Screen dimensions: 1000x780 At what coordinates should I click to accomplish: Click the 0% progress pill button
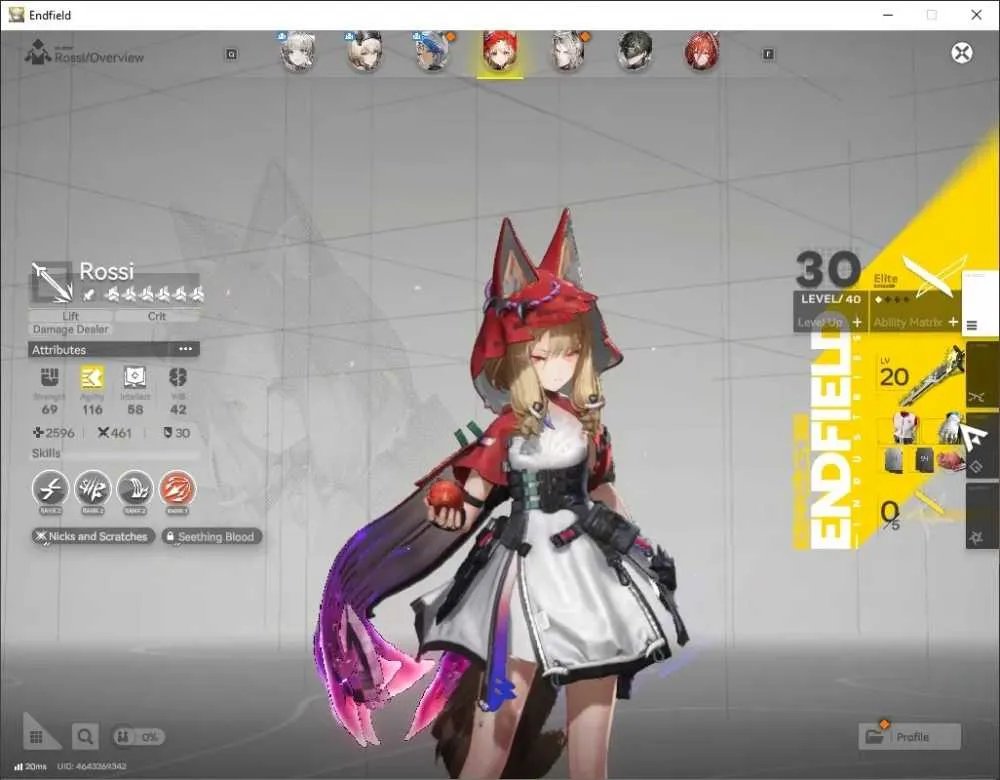[138, 737]
